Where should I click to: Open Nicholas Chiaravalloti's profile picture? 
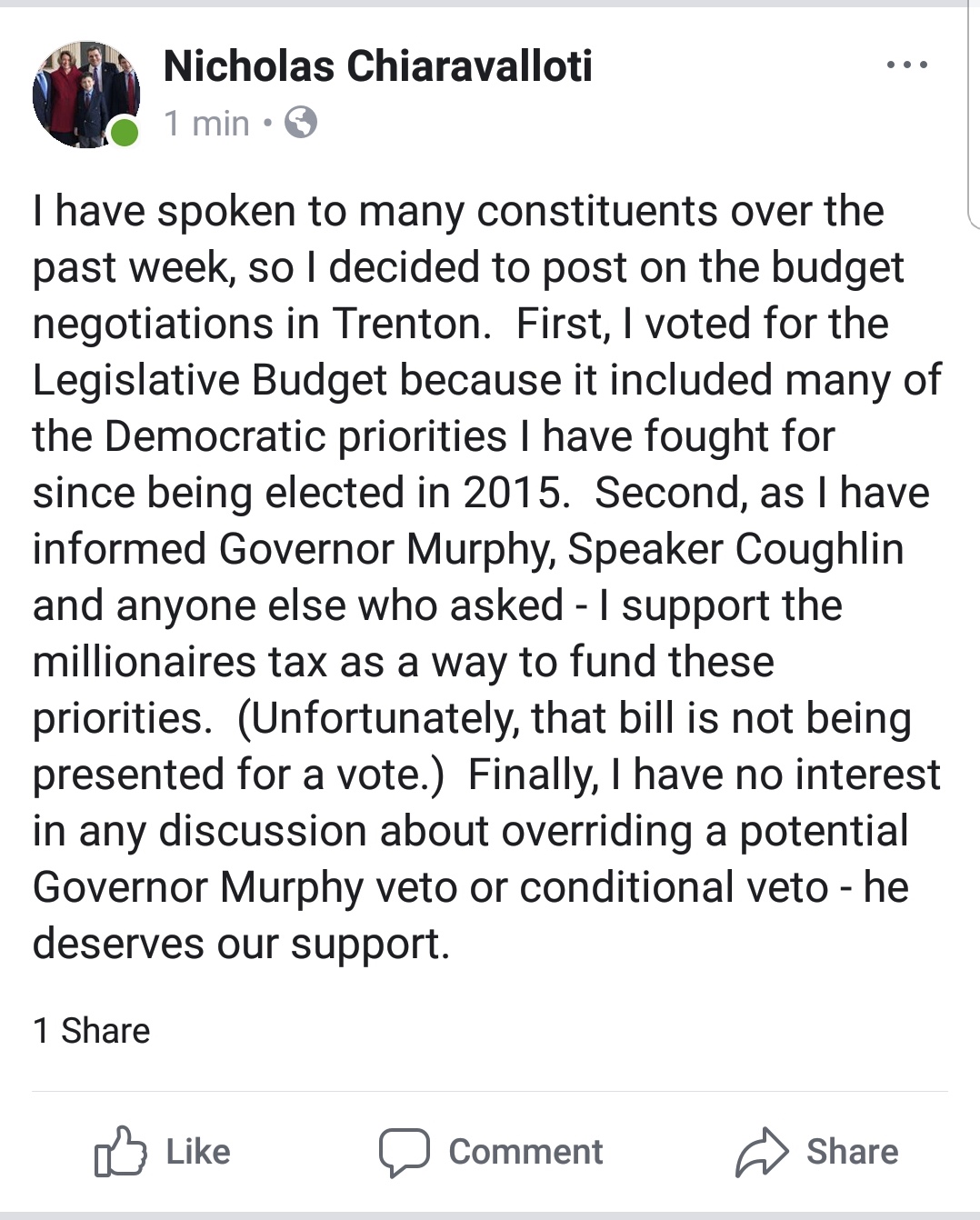pyautogui.click(x=84, y=93)
